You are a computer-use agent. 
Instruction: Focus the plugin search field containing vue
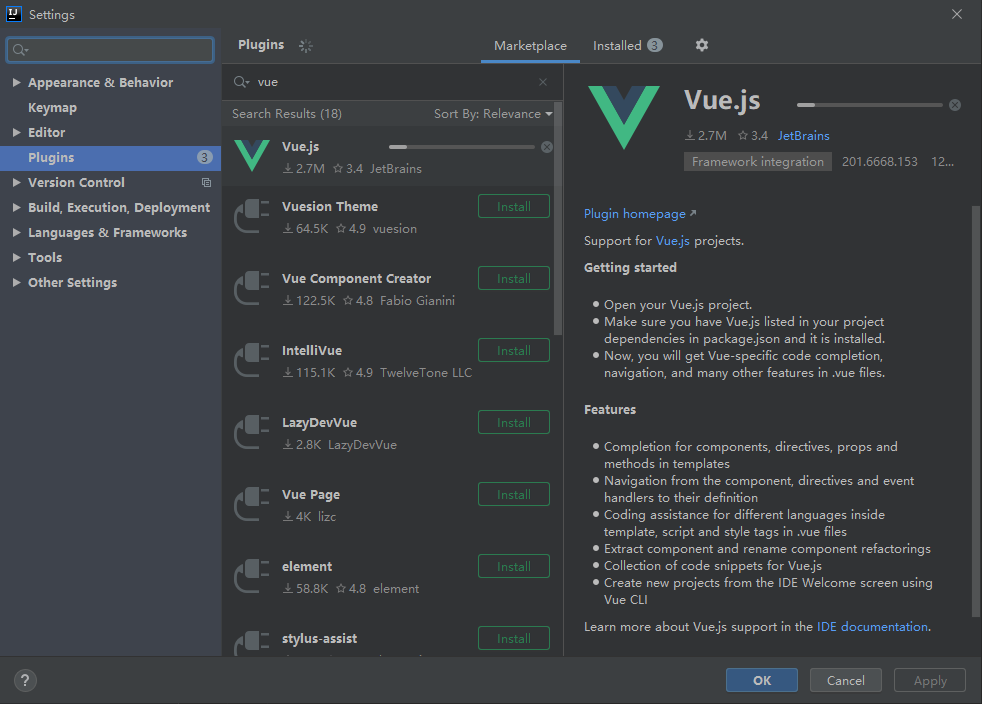[x=392, y=82]
